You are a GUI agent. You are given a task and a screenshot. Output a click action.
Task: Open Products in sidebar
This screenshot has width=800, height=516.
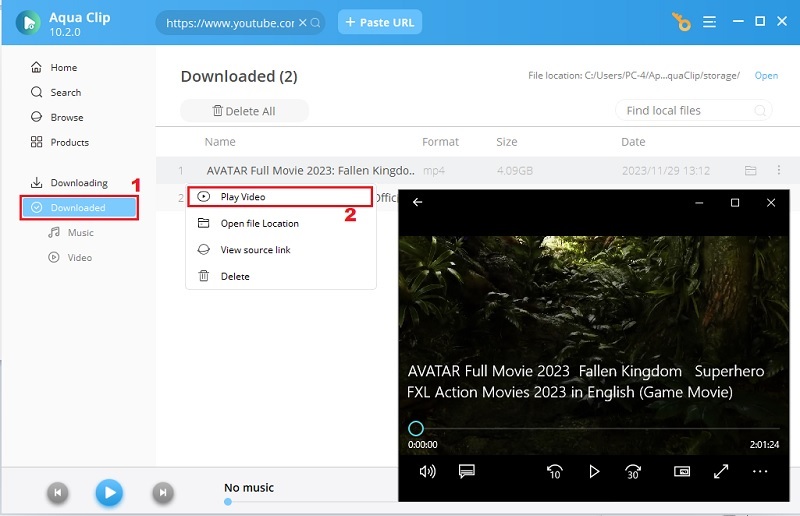pyautogui.click(x=59, y=142)
